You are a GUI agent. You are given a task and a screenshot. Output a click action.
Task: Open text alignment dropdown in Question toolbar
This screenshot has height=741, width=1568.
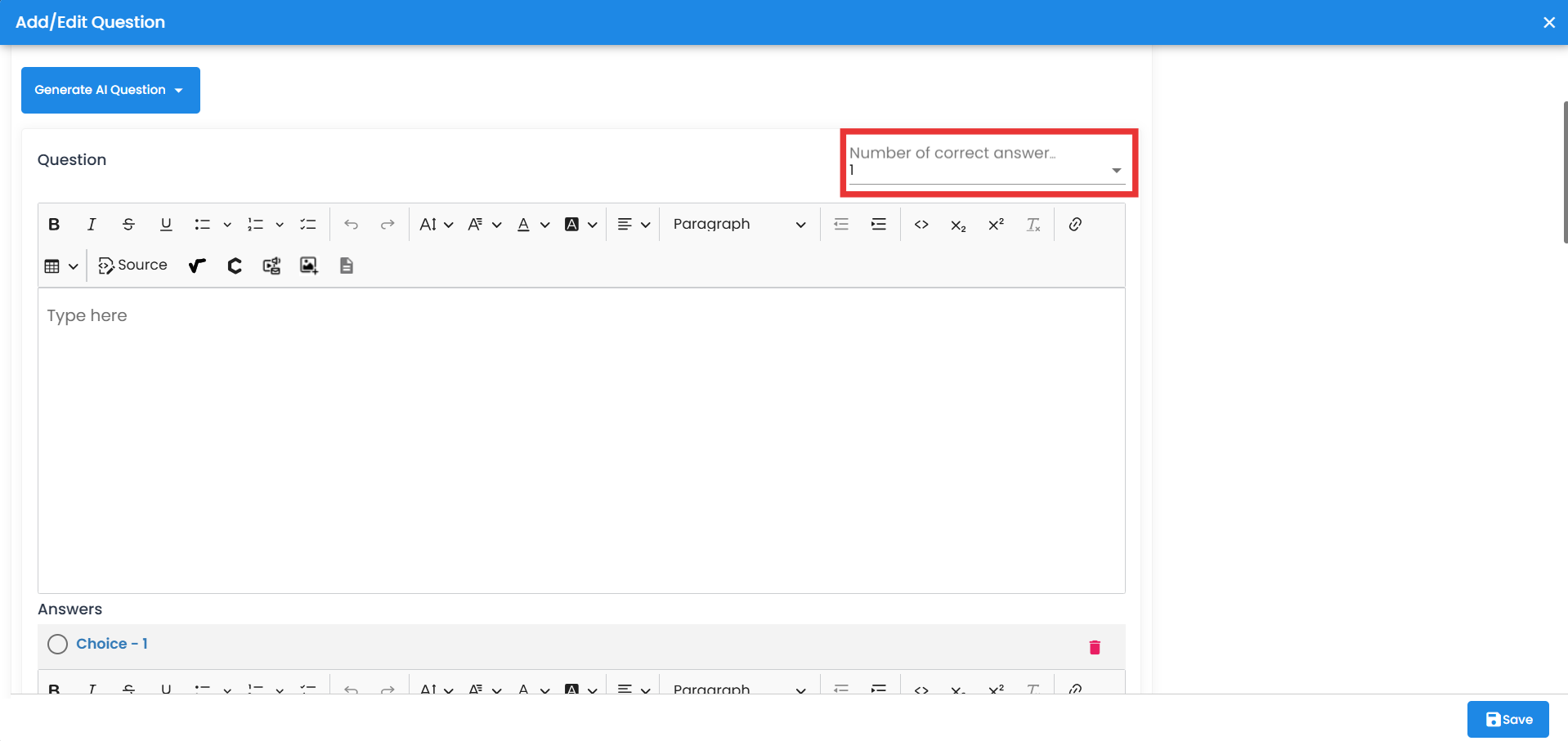point(634,224)
